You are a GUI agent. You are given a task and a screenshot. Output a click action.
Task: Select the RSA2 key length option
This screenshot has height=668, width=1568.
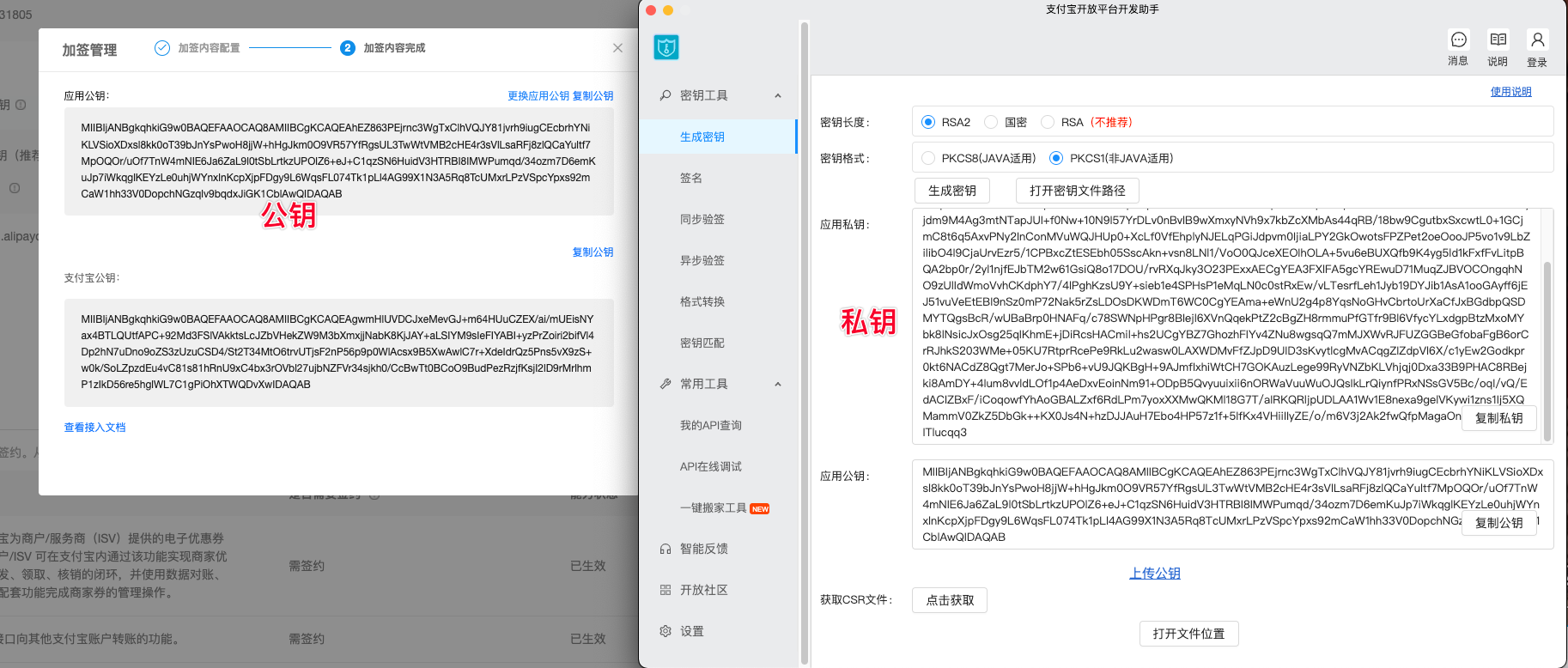coord(928,122)
